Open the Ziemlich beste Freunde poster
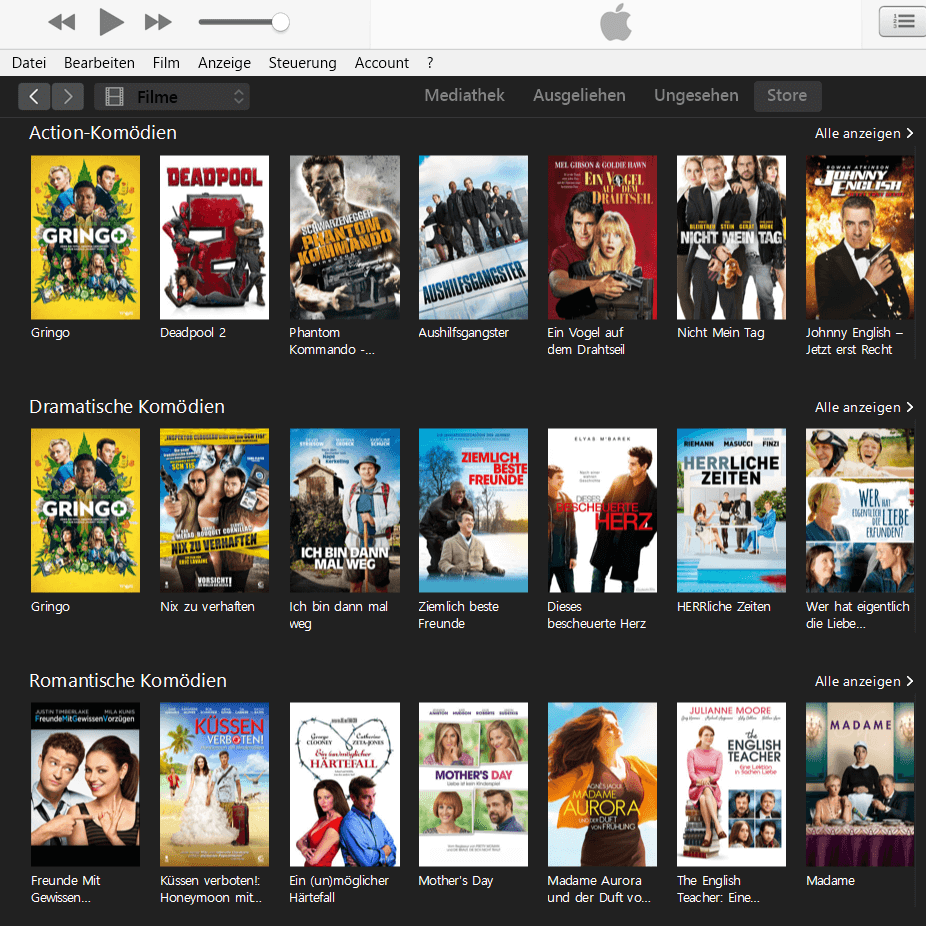Image resolution: width=926 pixels, height=926 pixels. tap(473, 510)
